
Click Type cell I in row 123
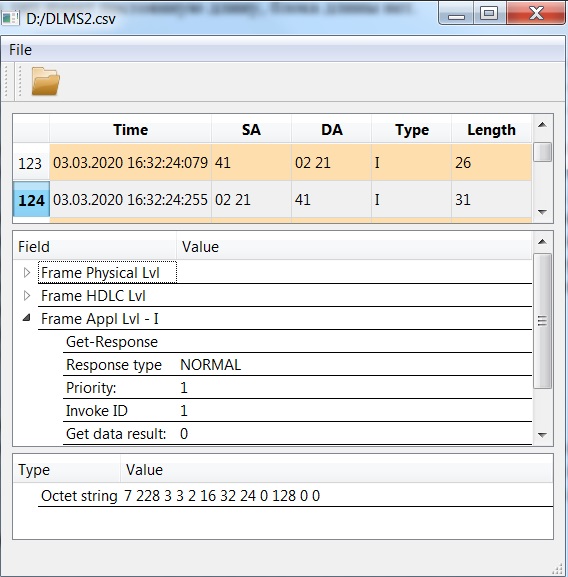tap(412, 162)
